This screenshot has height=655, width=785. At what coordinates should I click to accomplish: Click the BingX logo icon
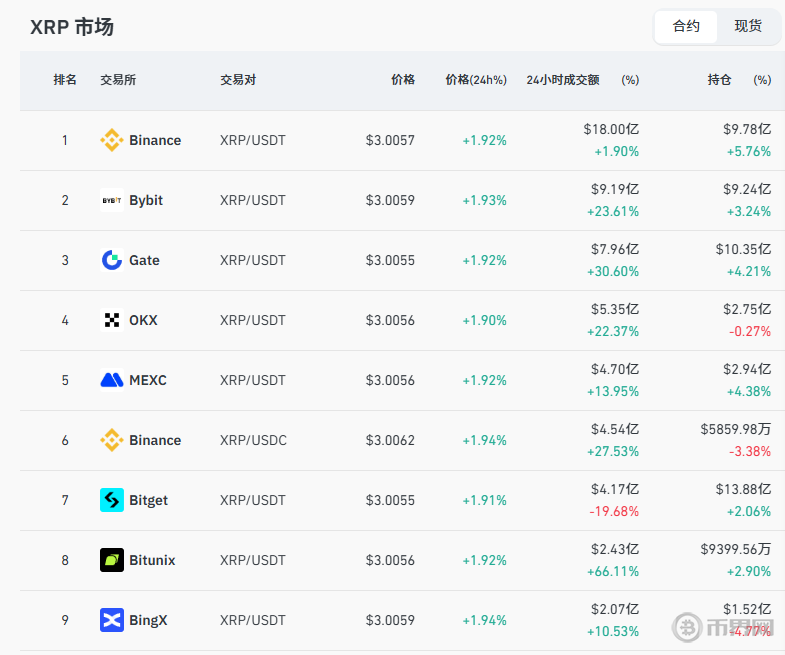(x=112, y=620)
